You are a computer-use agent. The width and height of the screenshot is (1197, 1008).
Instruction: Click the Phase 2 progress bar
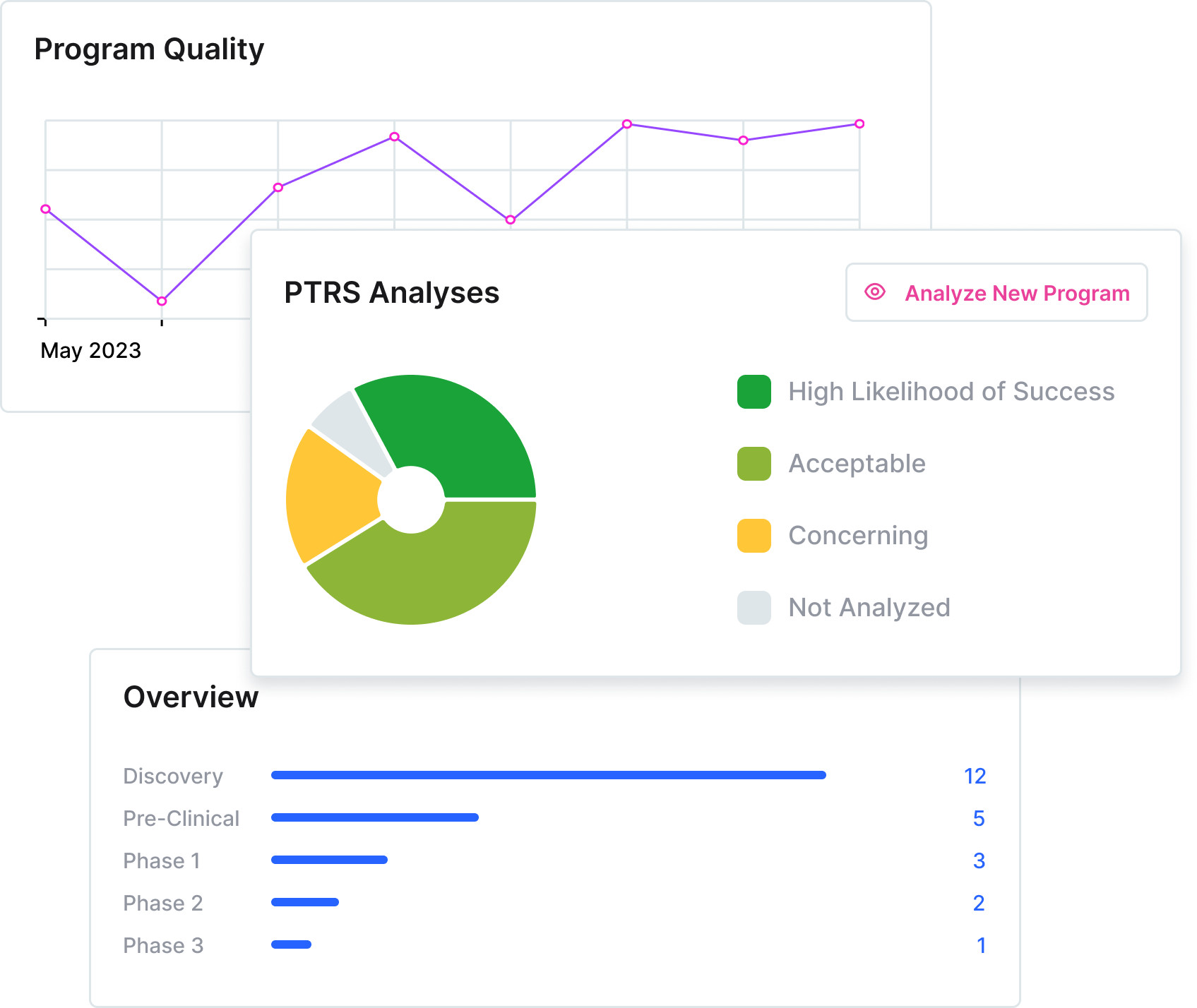coord(305,902)
